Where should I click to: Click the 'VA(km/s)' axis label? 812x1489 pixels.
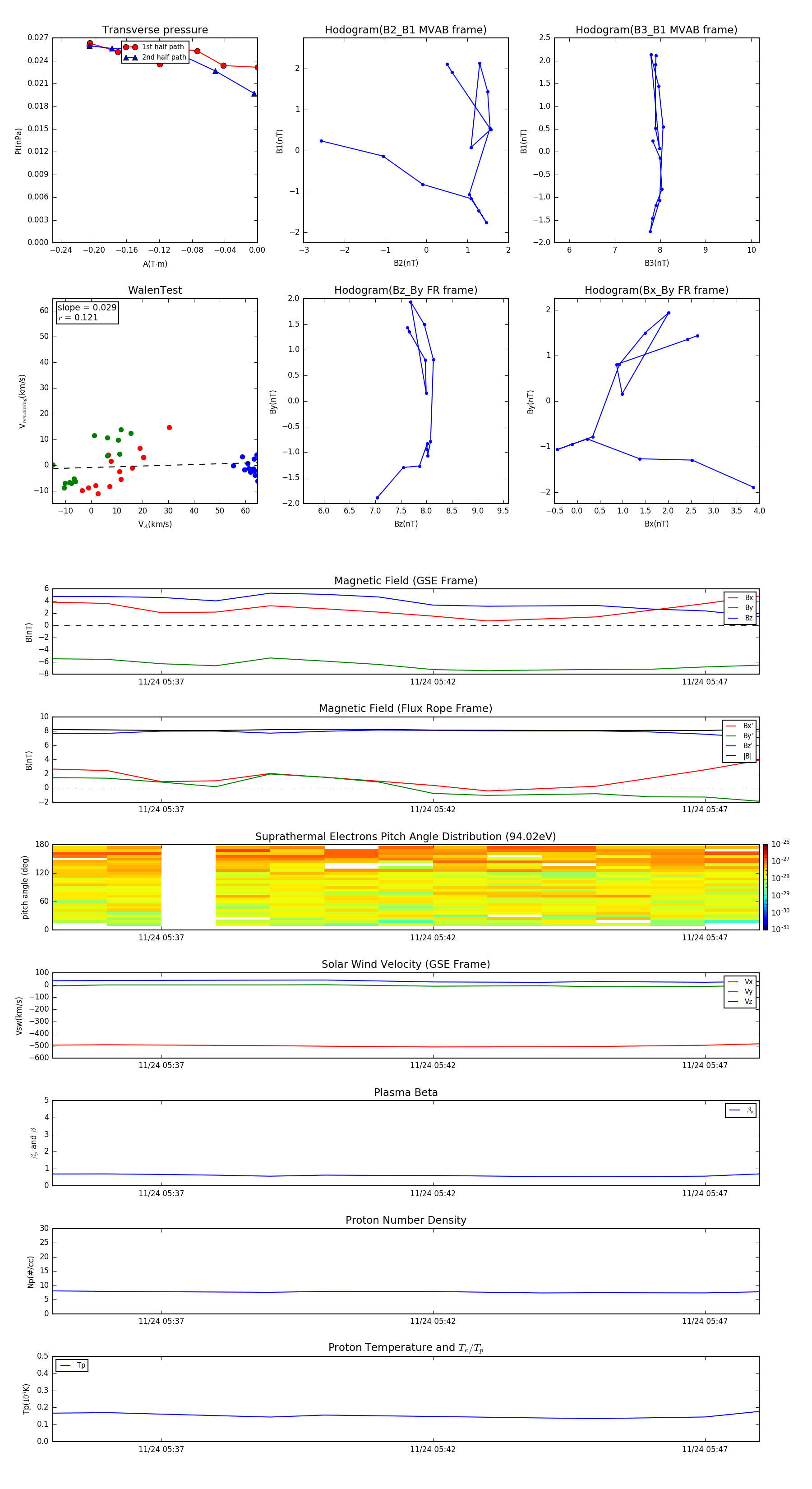pos(155,524)
